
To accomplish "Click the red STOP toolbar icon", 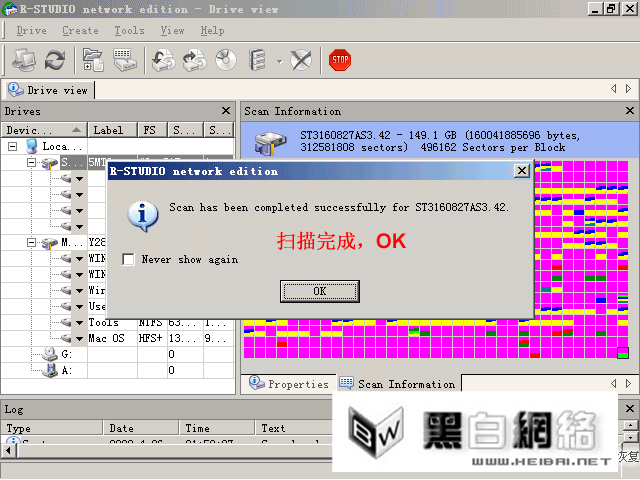I will [x=340, y=60].
